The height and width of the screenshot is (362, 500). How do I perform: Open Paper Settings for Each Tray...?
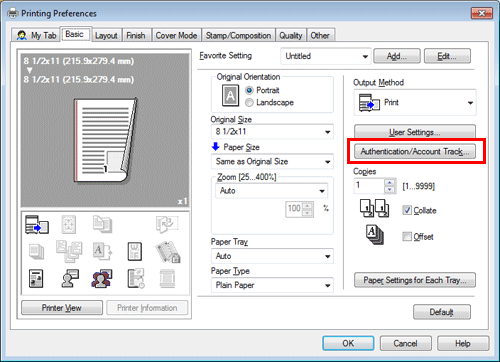point(415,280)
